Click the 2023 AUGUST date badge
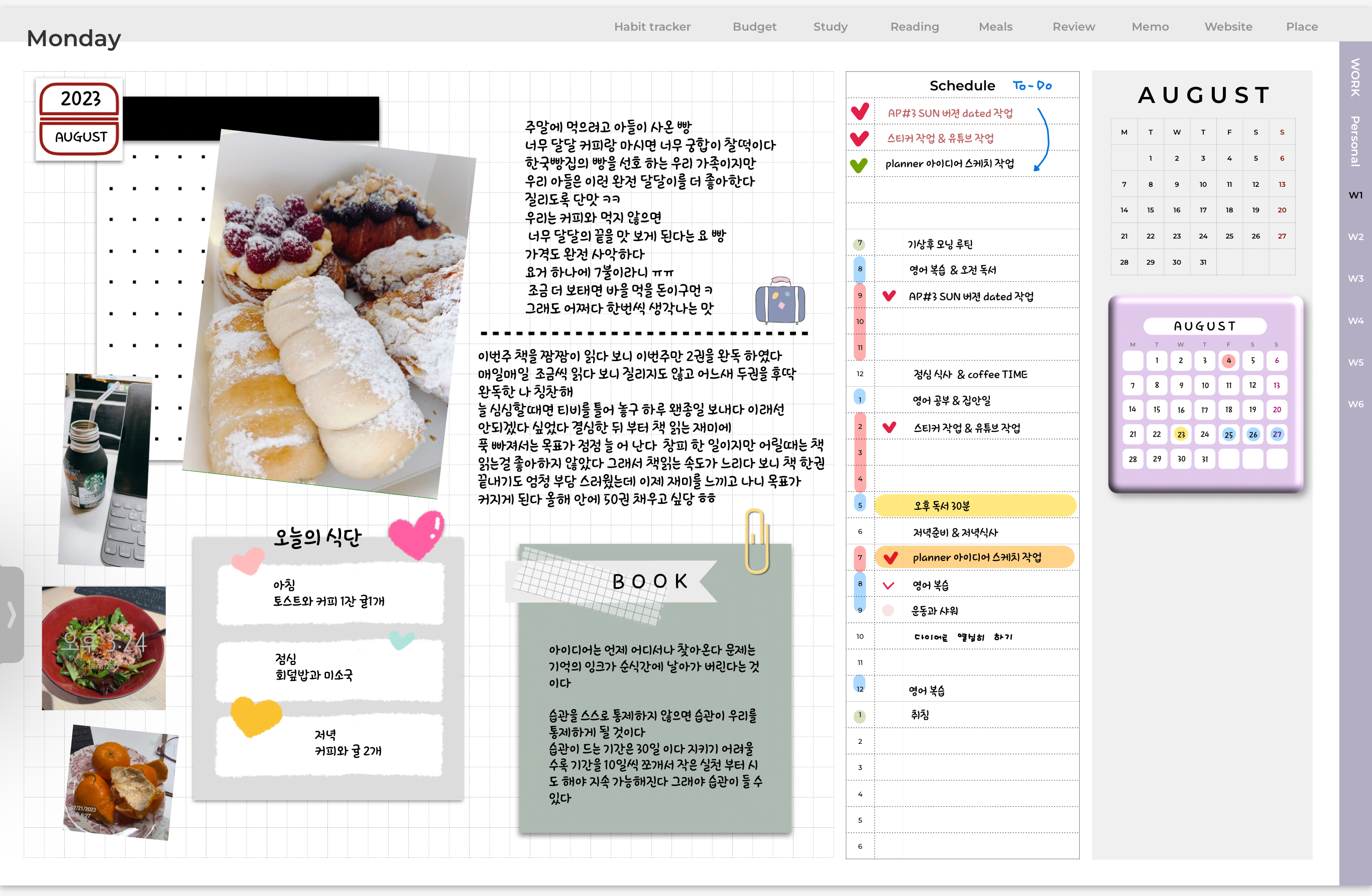 79,118
